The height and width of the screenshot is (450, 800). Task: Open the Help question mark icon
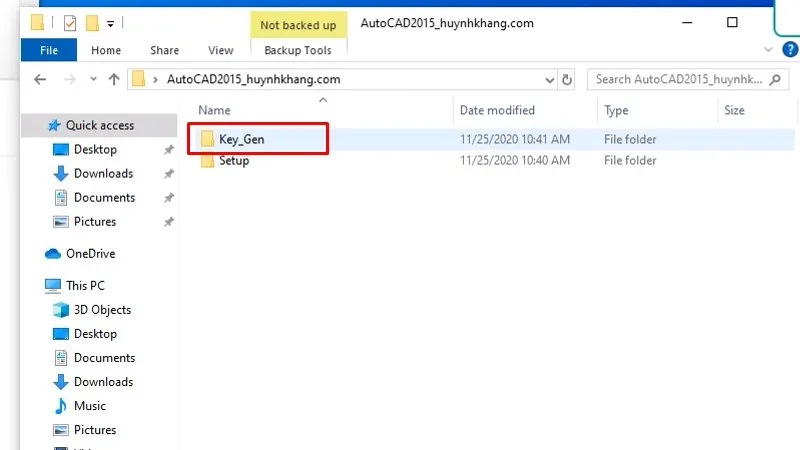(790, 50)
